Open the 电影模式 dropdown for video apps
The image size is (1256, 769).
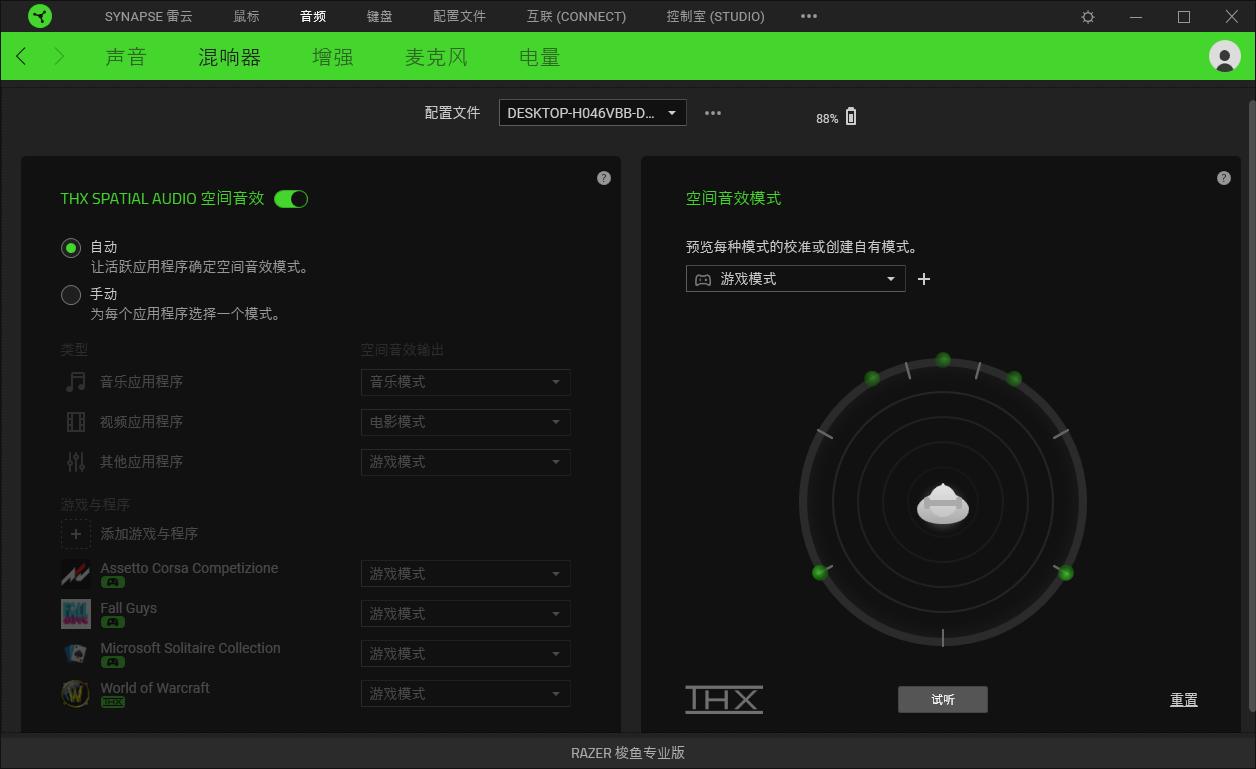point(465,422)
